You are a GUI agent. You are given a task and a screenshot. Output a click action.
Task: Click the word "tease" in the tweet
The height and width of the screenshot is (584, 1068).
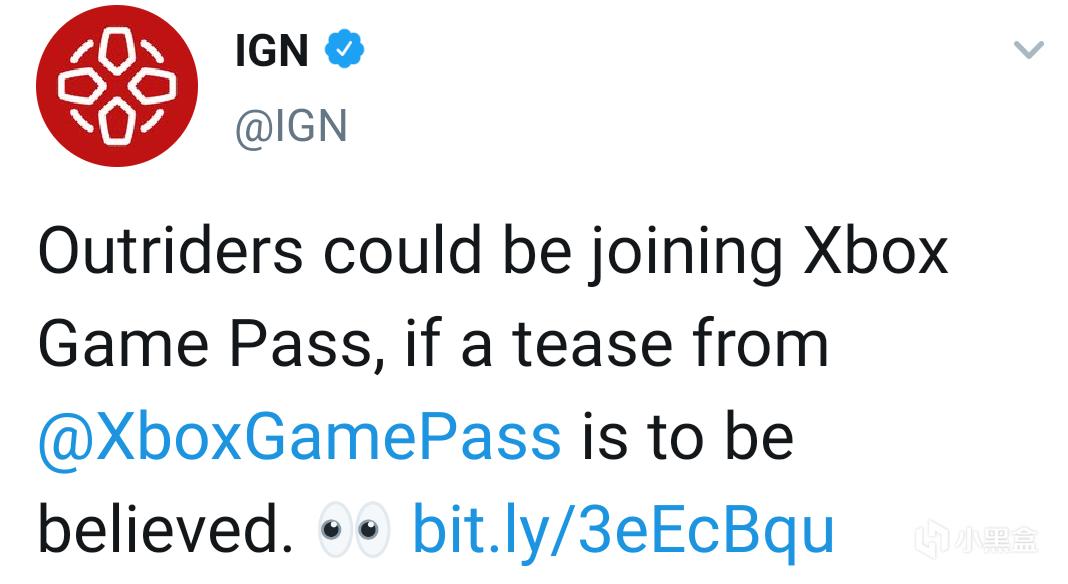[591, 343]
